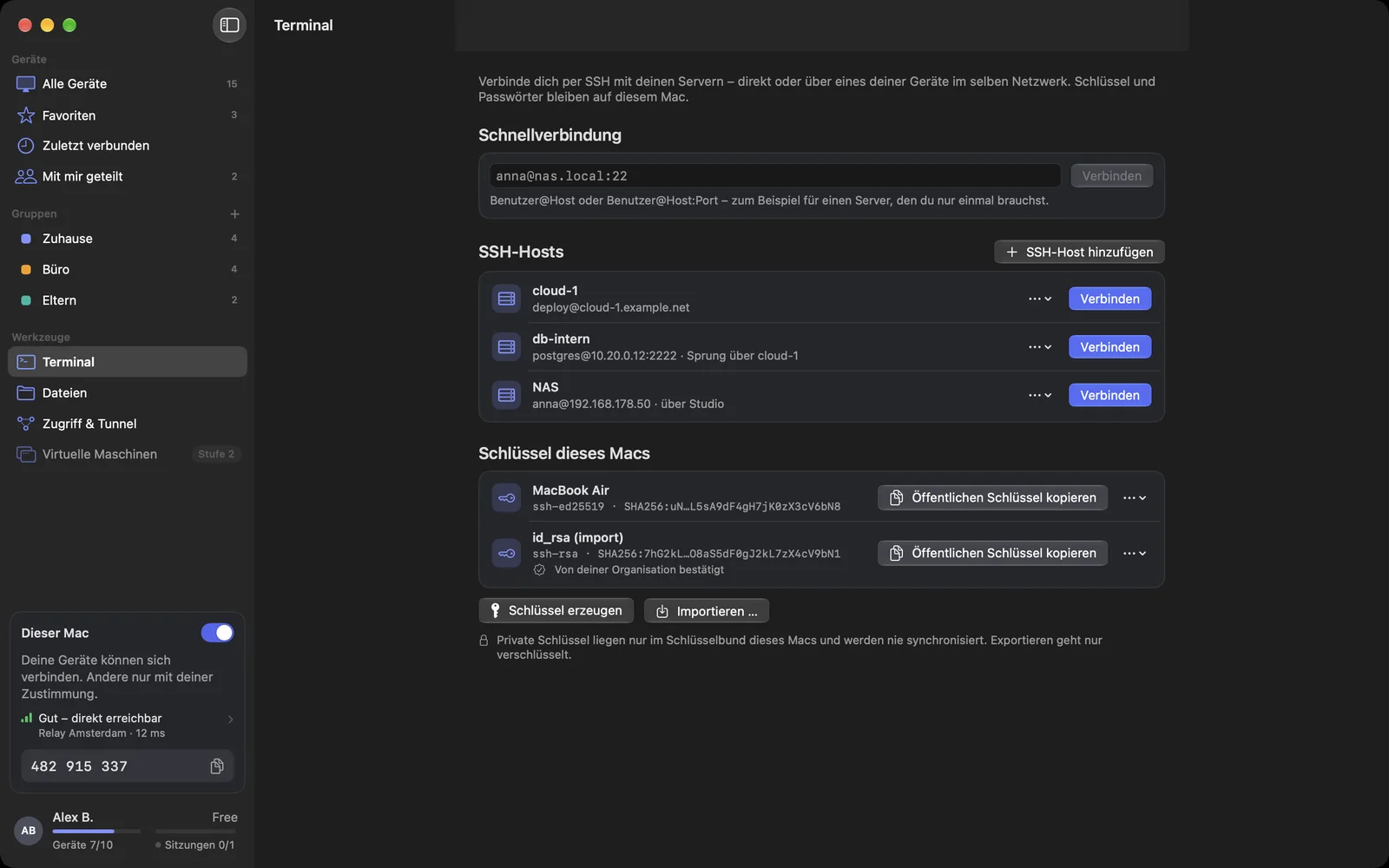Click the id_rsa (import) key icon
Viewport: 1389px width, 868px height.
pos(506,553)
